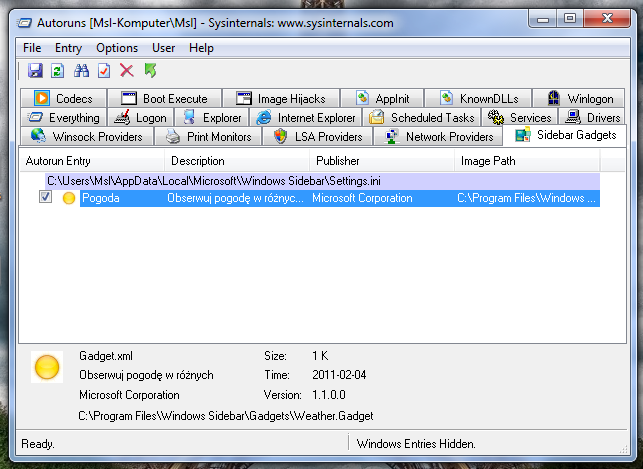Click the Microsoft Corporation publisher cell

click(x=363, y=198)
